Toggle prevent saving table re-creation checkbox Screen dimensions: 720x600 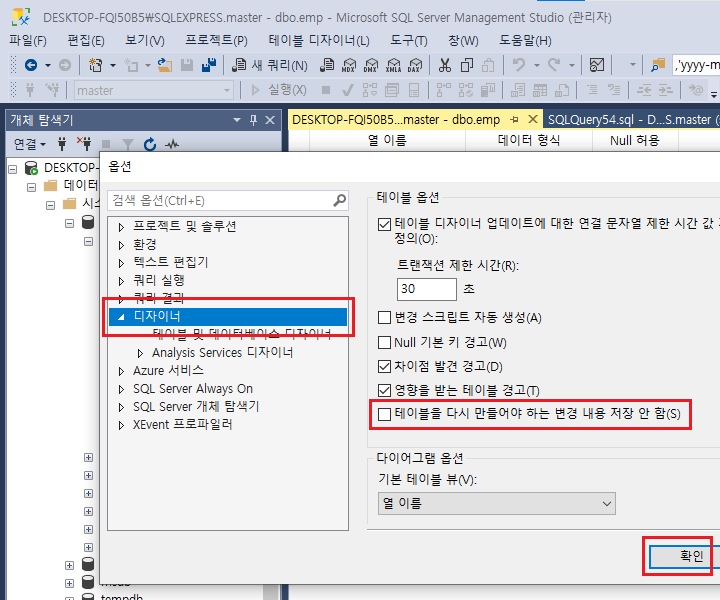tap(384, 415)
